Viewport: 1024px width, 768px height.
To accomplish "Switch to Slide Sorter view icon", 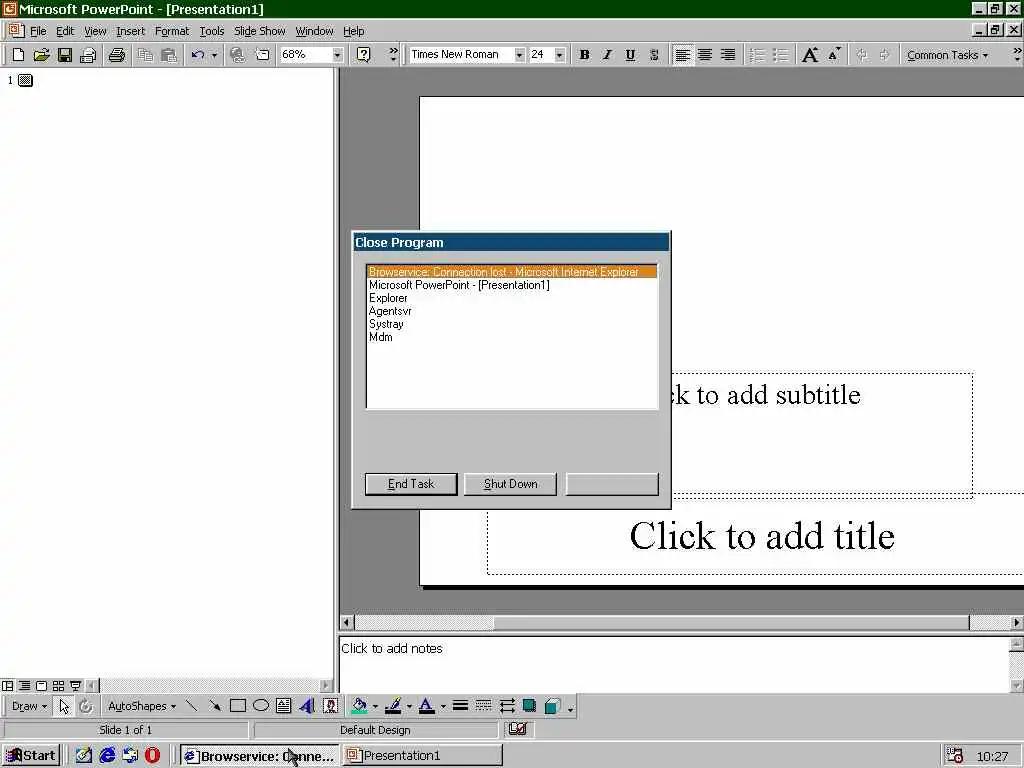I will coord(58,686).
